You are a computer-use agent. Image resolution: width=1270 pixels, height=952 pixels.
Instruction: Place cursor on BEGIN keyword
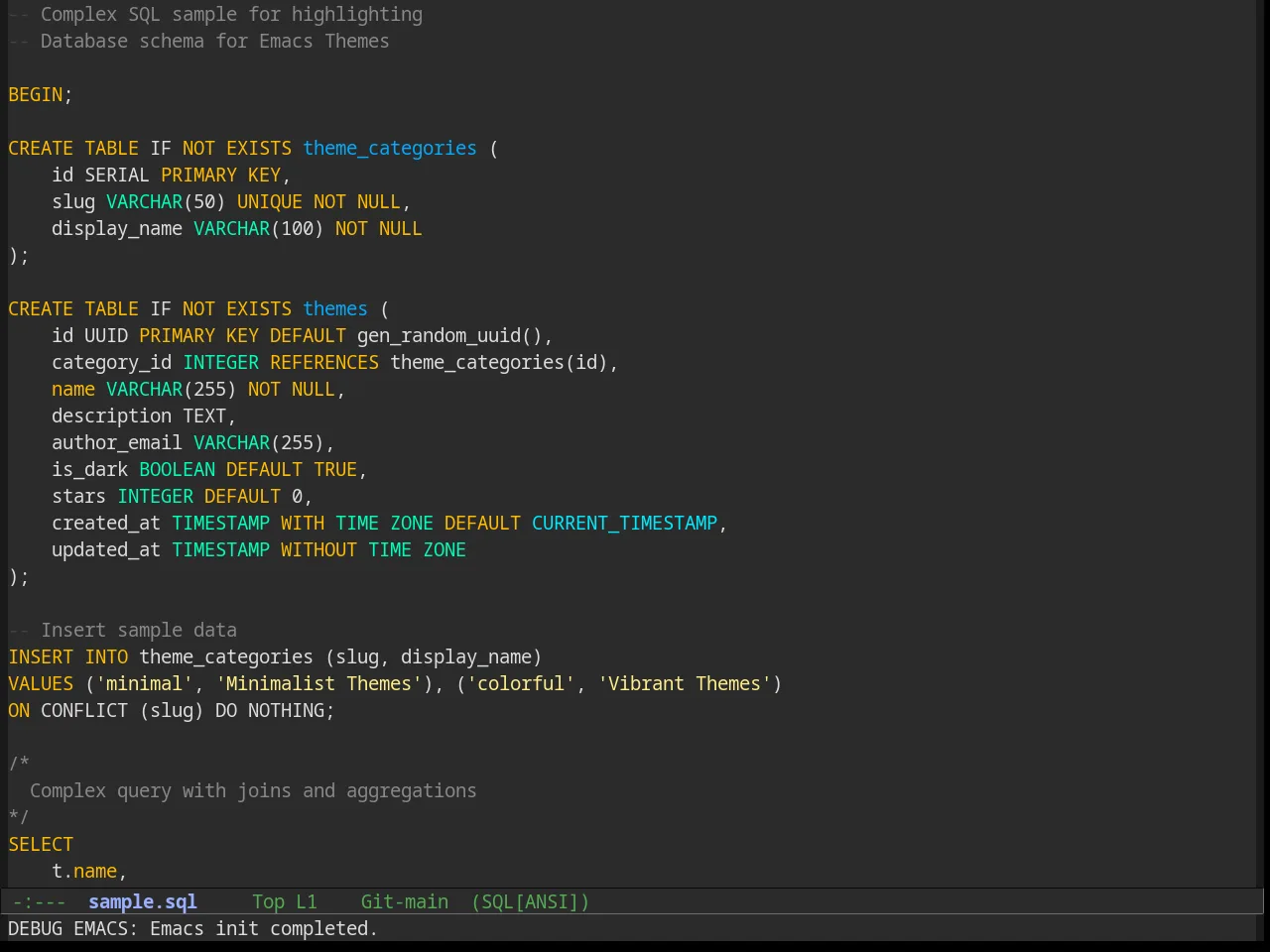tap(36, 94)
